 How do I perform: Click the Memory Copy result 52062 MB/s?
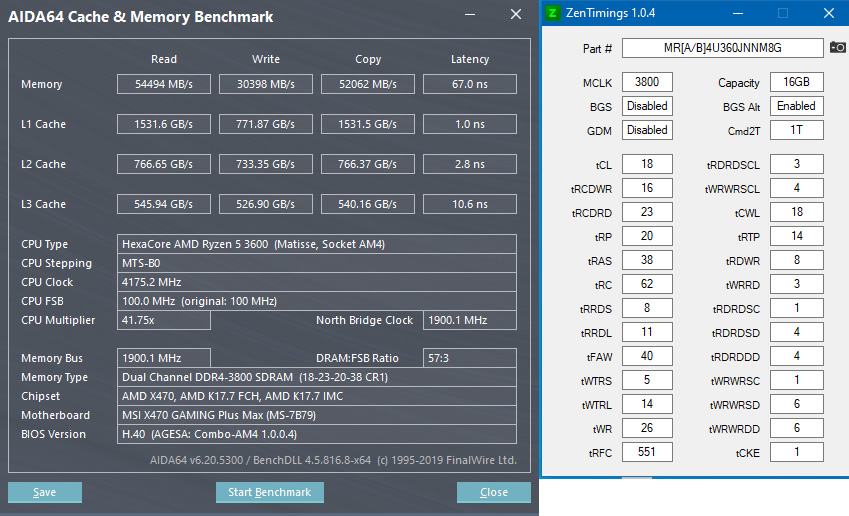tap(368, 84)
